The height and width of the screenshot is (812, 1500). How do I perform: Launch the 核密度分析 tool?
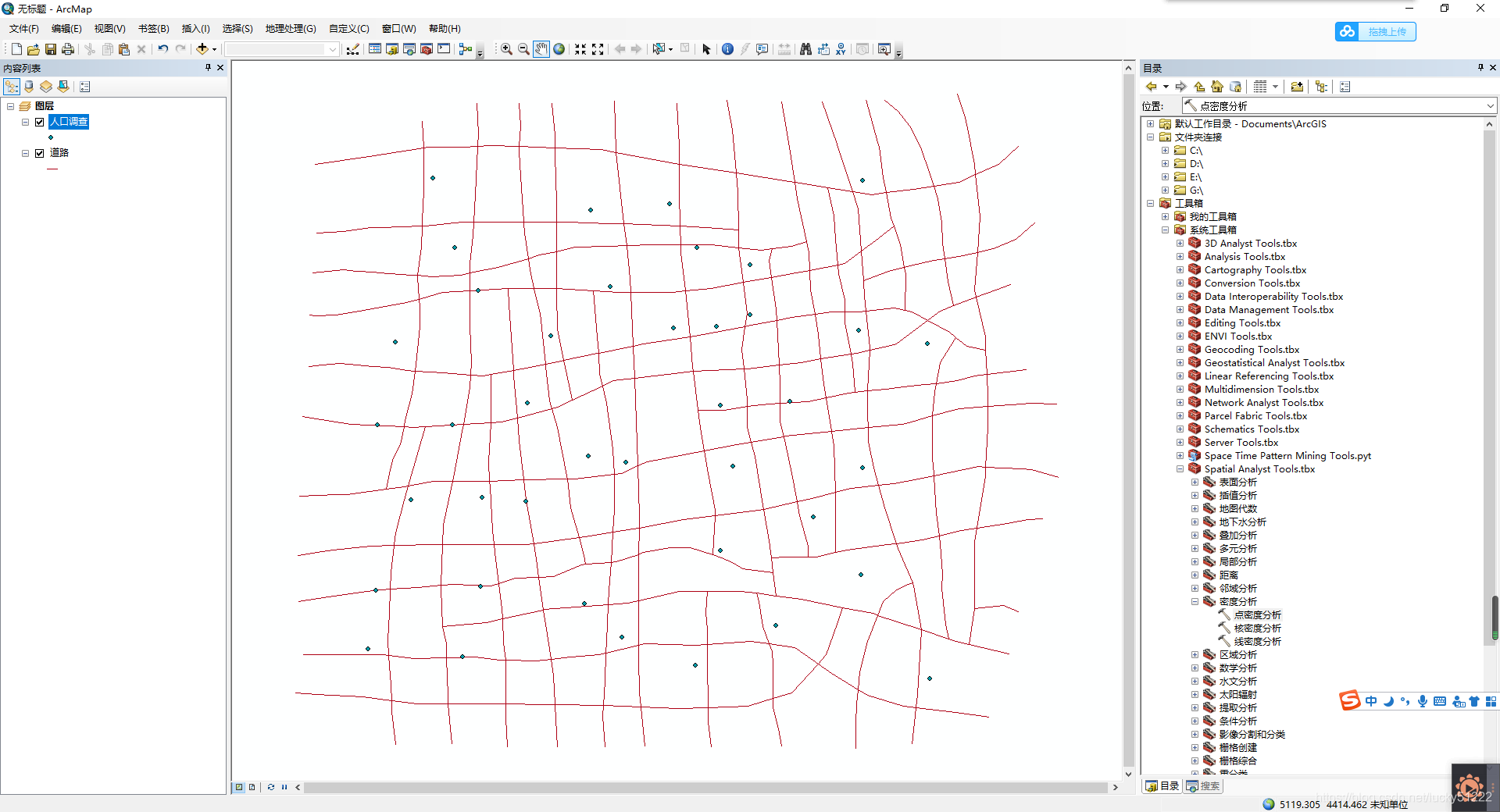click(1257, 629)
